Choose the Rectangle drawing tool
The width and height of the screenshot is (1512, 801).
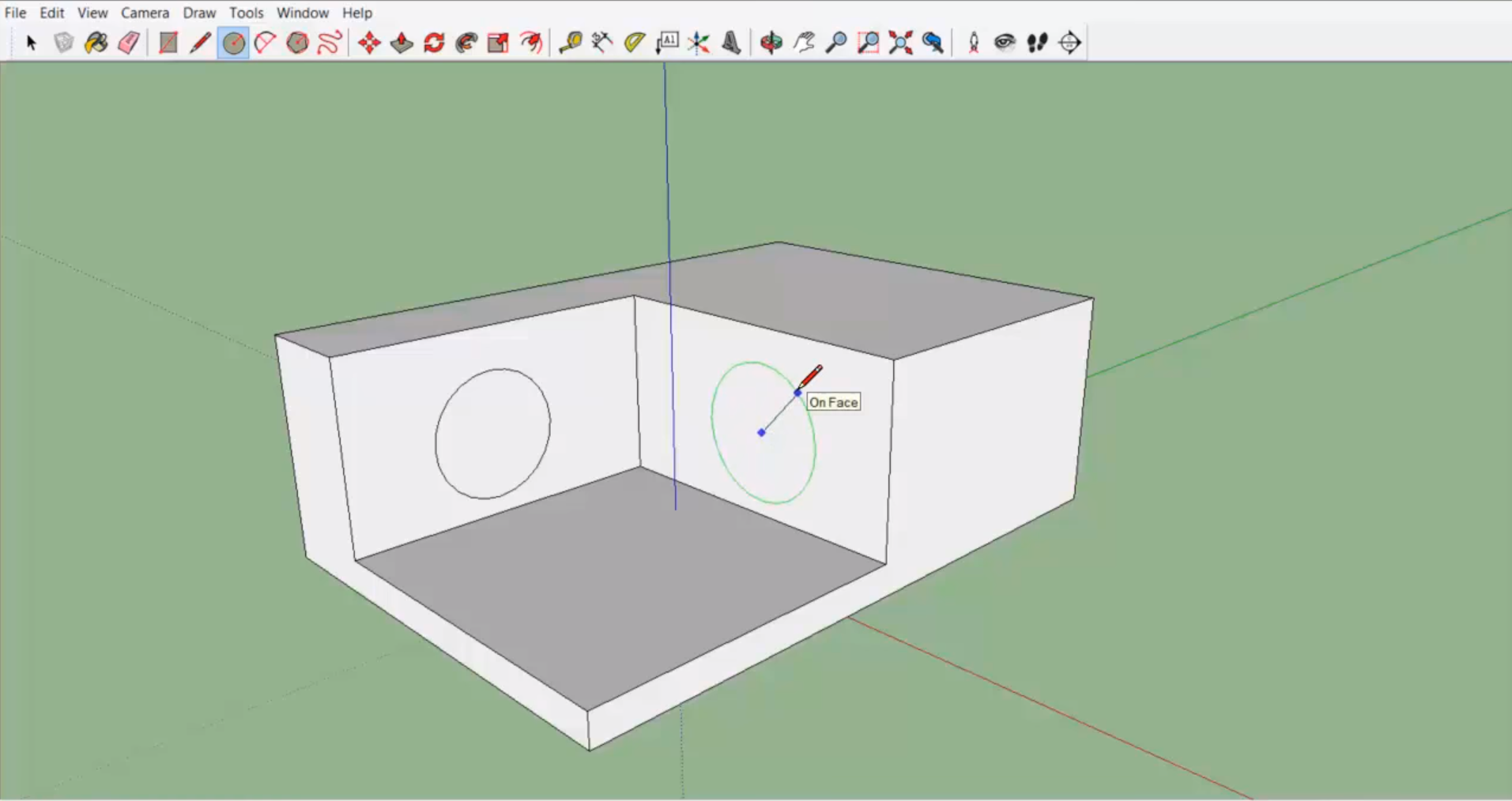click(x=168, y=43)
